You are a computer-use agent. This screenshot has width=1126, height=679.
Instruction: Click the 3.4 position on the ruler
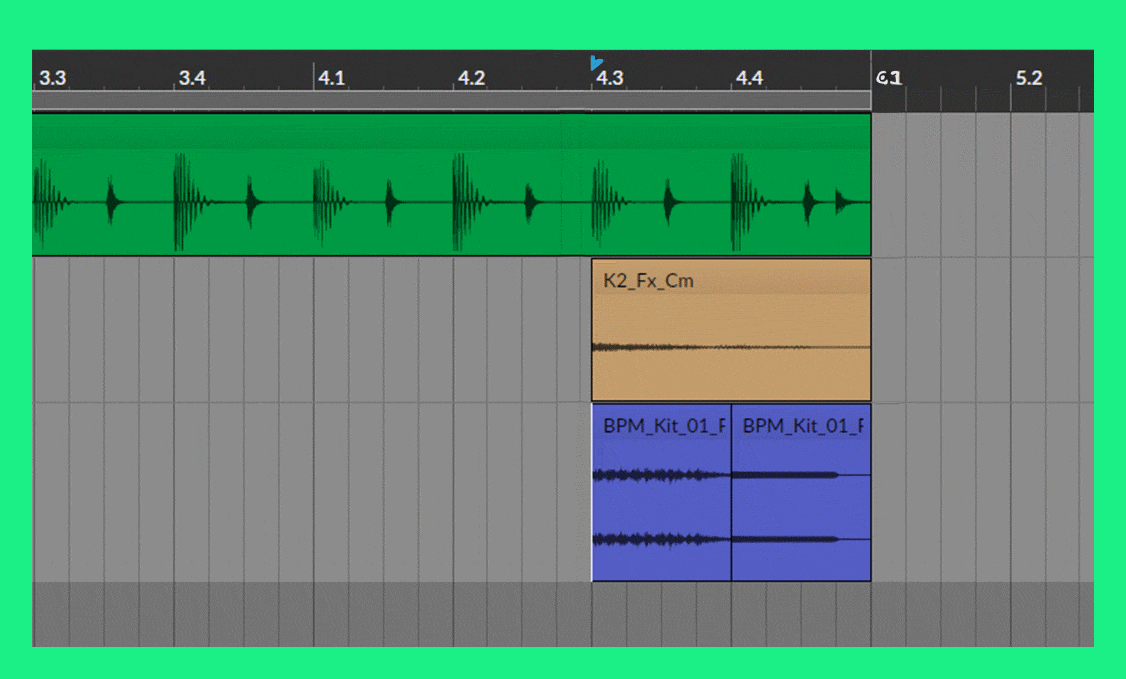pos(192,78)
